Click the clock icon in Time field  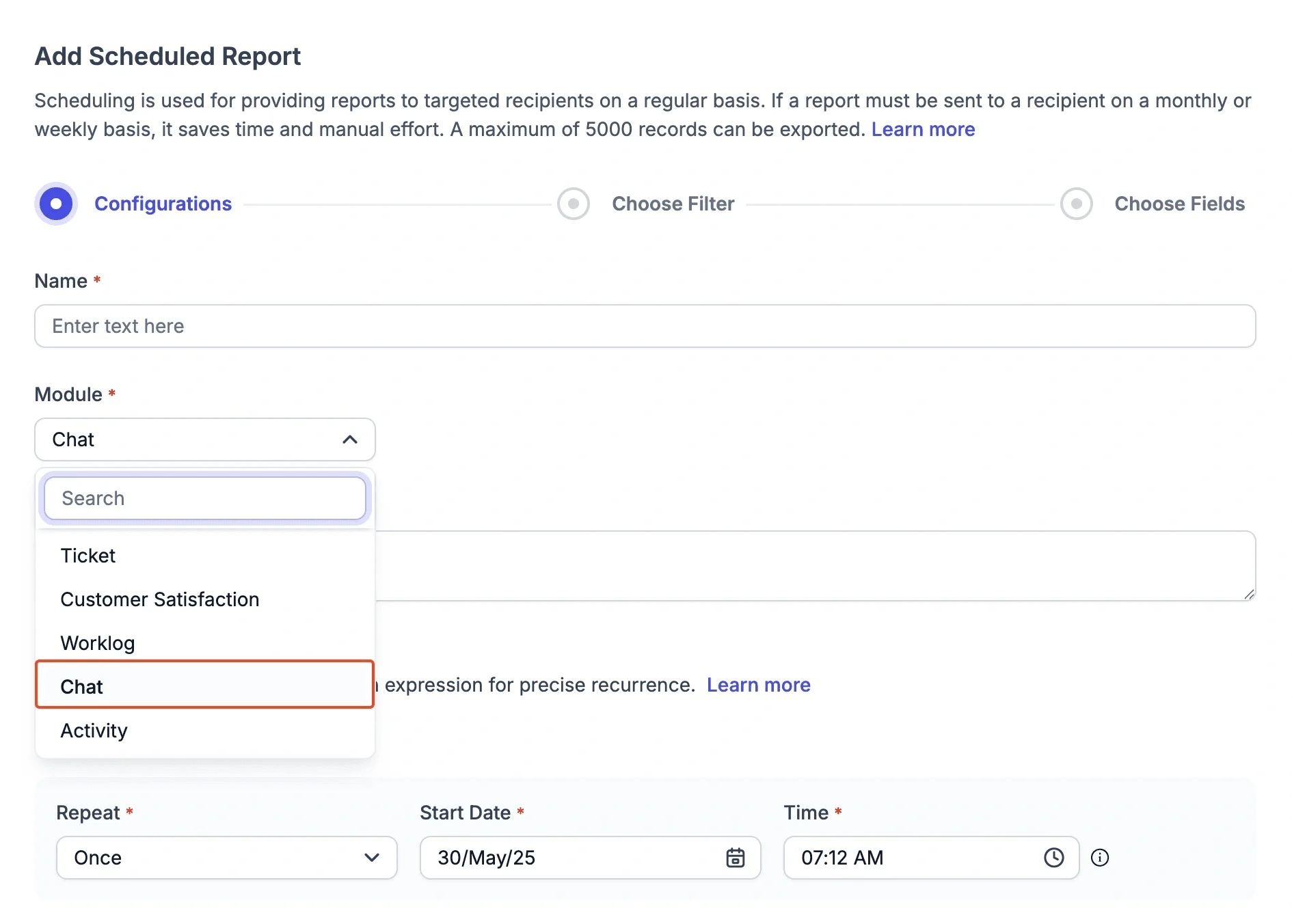[x=1053, y=858]
